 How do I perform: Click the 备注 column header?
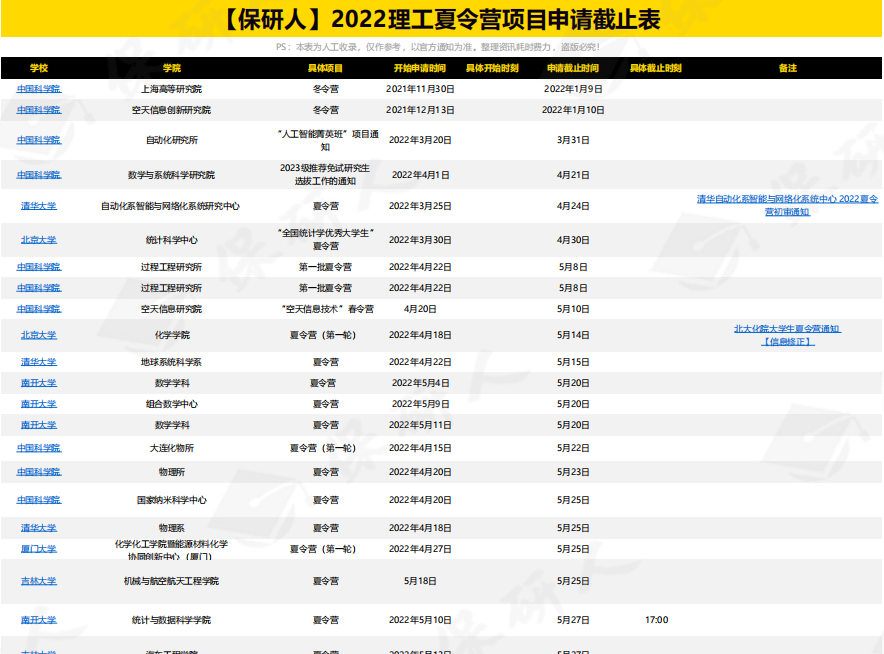pos(788,68)
